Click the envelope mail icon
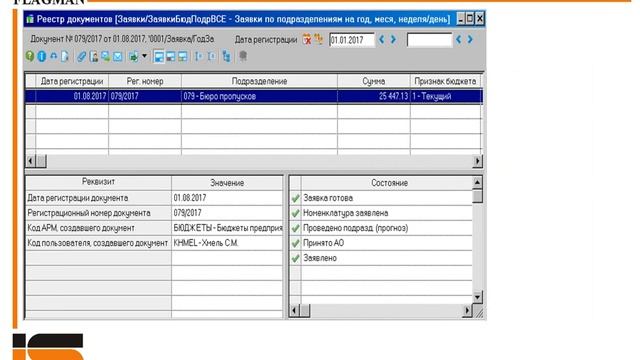Screen dimensions: 640x360 (x=118, y=56)
